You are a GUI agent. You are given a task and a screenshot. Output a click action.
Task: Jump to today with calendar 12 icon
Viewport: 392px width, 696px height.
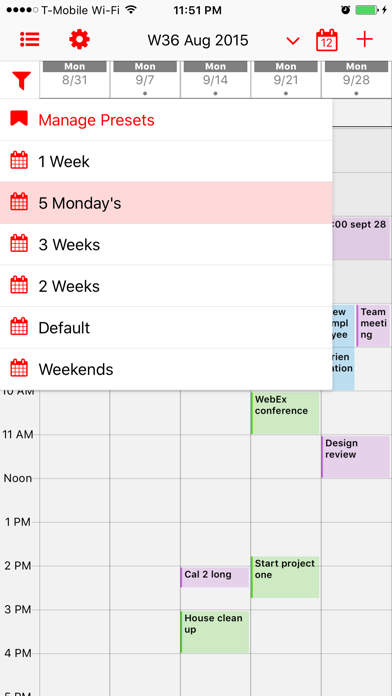(326, 40)
